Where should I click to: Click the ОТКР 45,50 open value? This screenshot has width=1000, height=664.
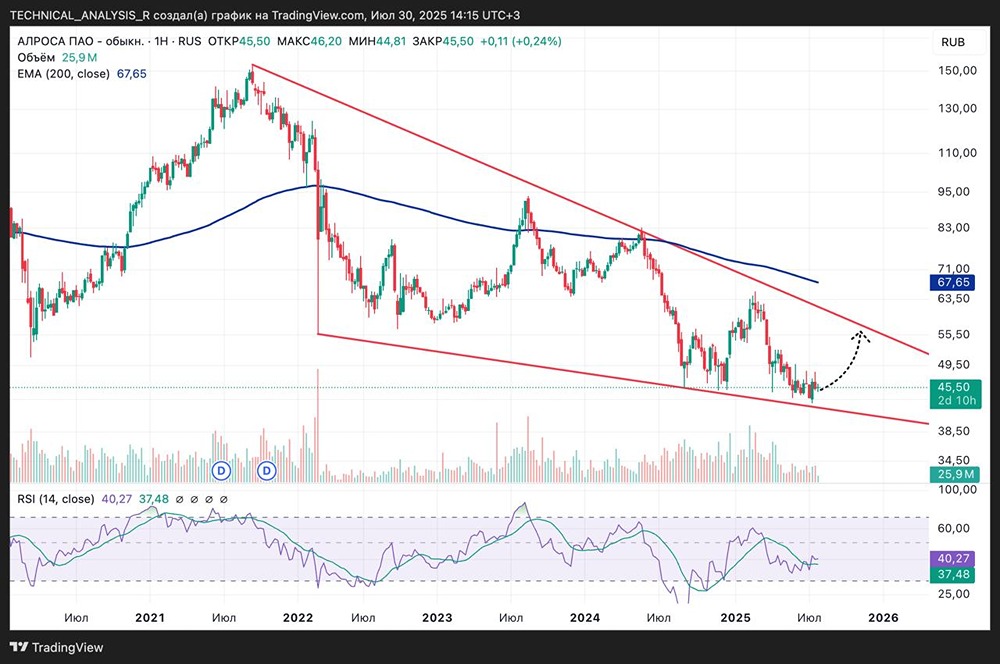(x=239, y=41)
